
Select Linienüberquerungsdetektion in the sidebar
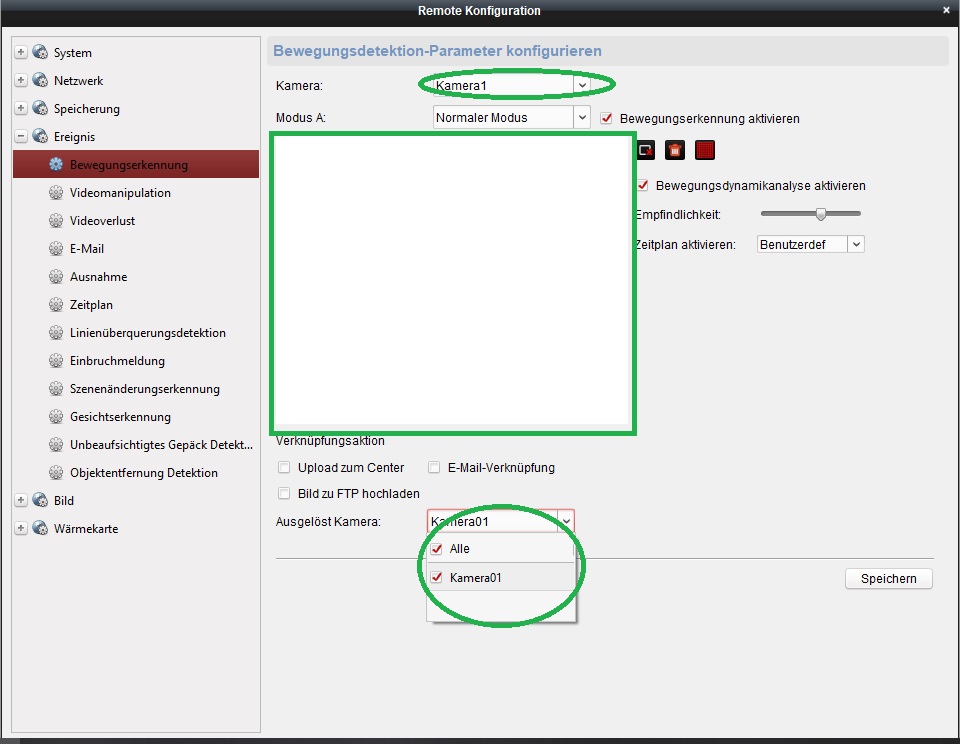[x=147, y=333]
